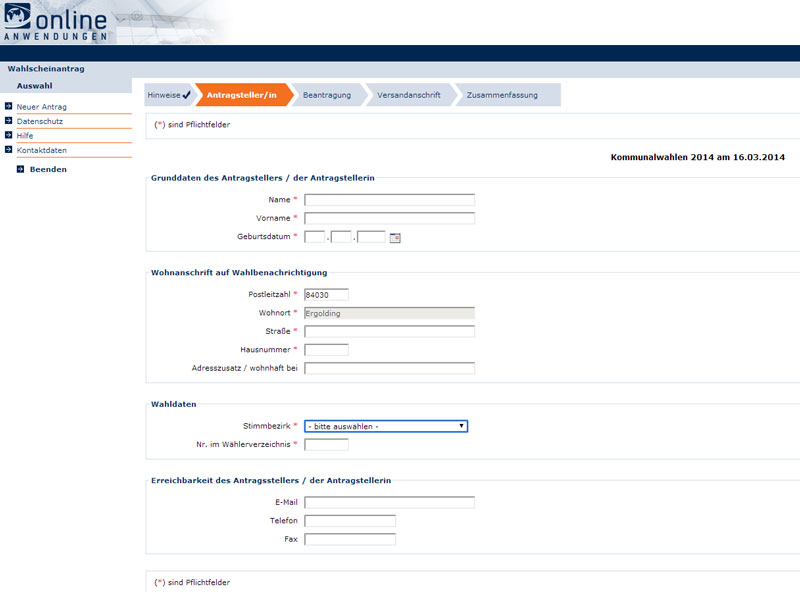Select the E-Mail text field
Image resolution: width=800 pixels, height=592 pixels.
[389, 503]
